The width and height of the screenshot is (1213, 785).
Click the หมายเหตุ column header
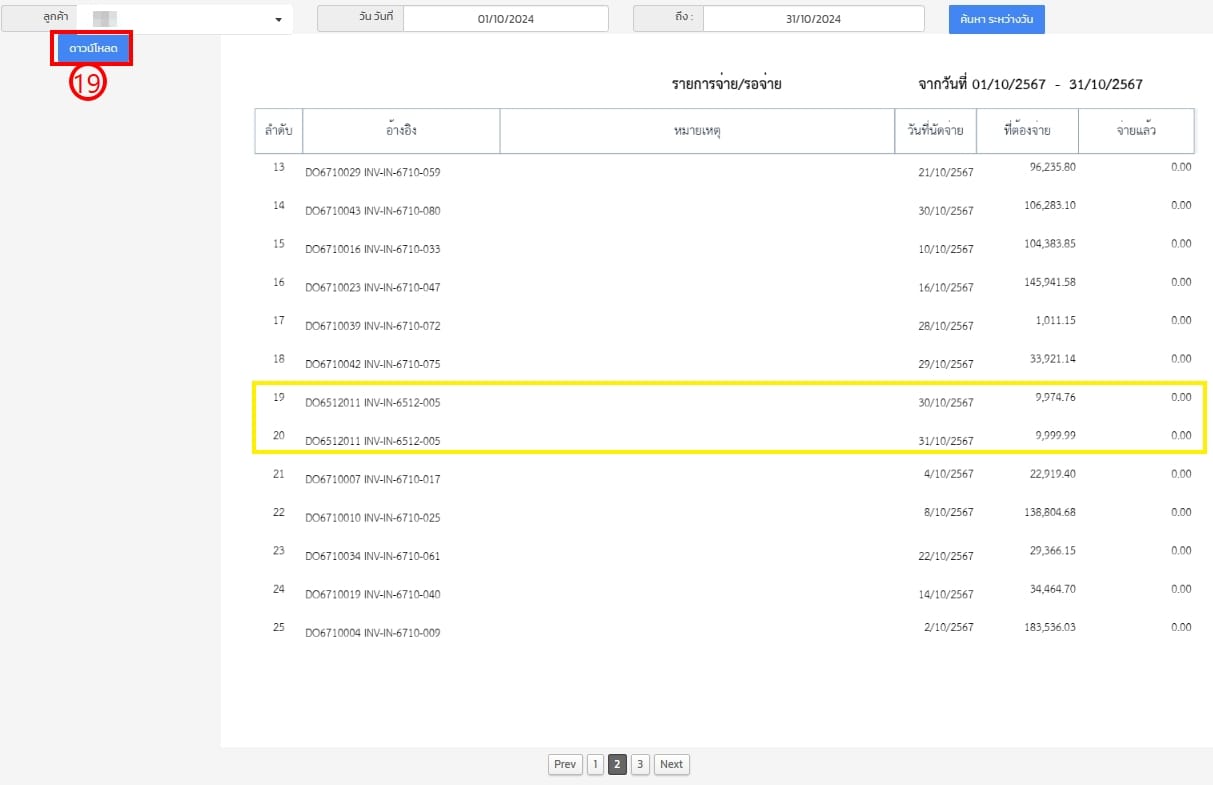(x=696, y=131)
